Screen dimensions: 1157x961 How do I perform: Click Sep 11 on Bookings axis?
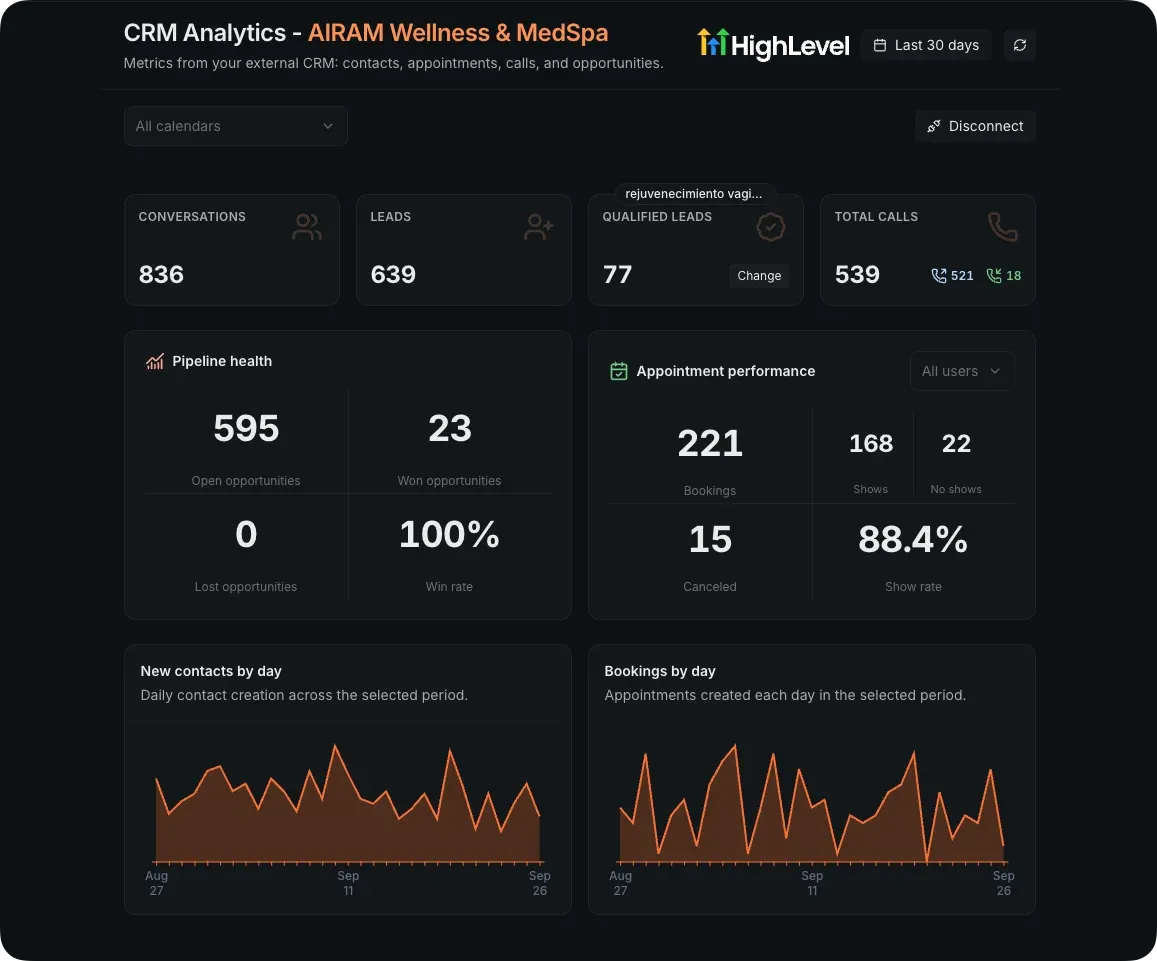pos(812,883)
